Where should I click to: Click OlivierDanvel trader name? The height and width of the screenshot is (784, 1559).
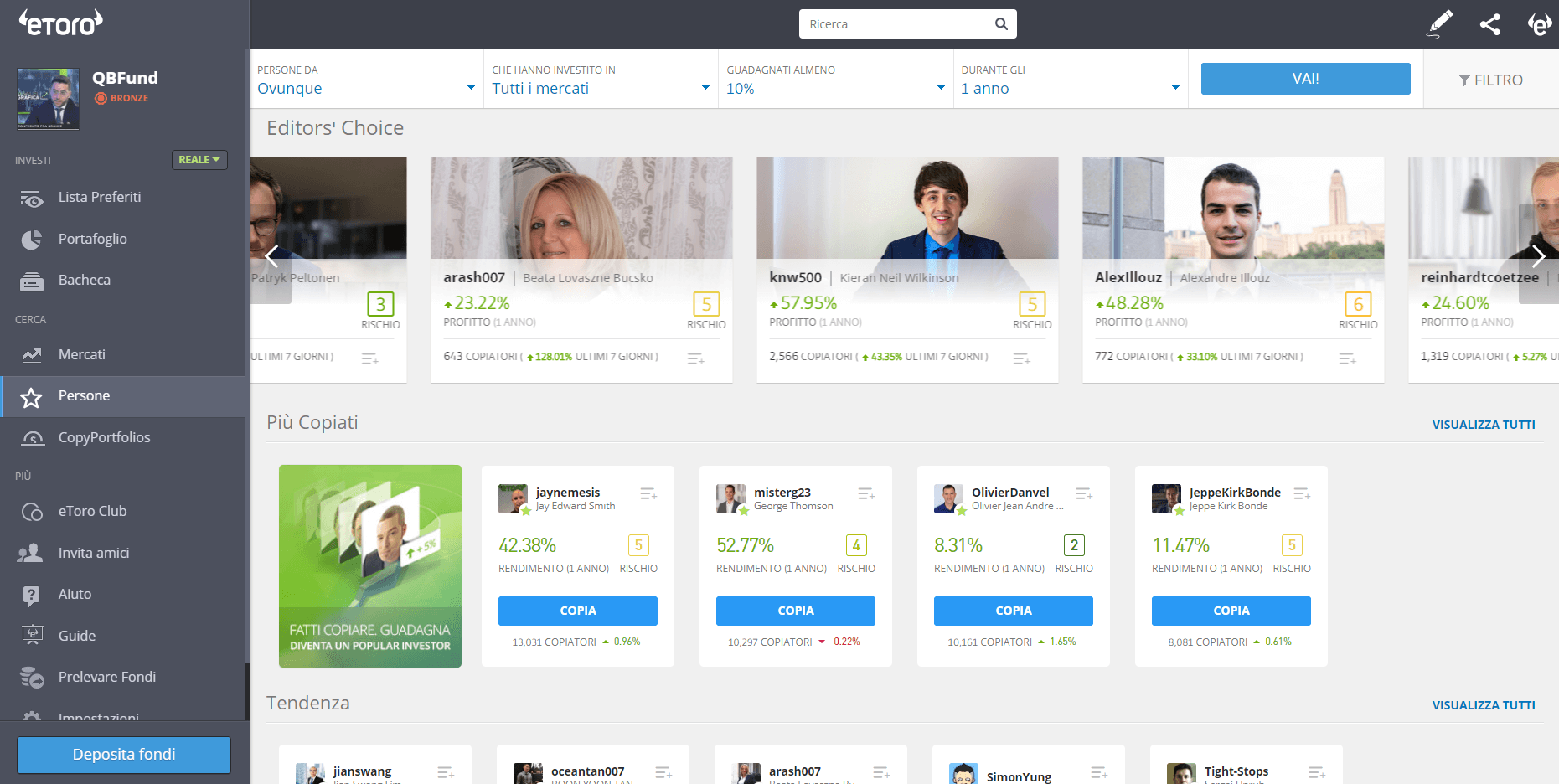point(1010,493)
